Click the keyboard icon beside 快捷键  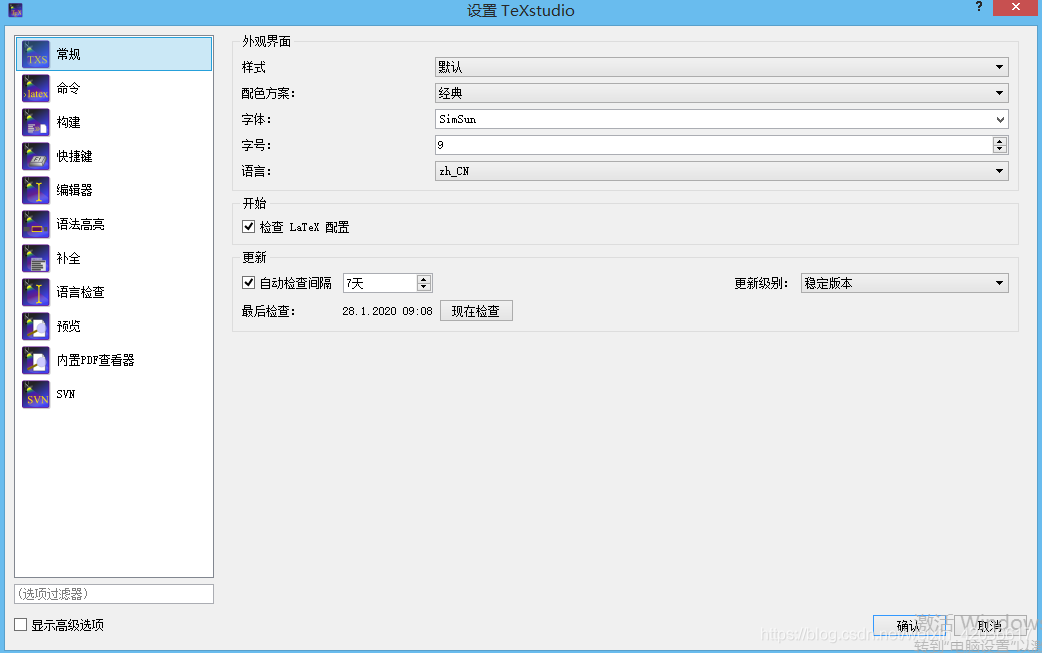pos(36,156)
